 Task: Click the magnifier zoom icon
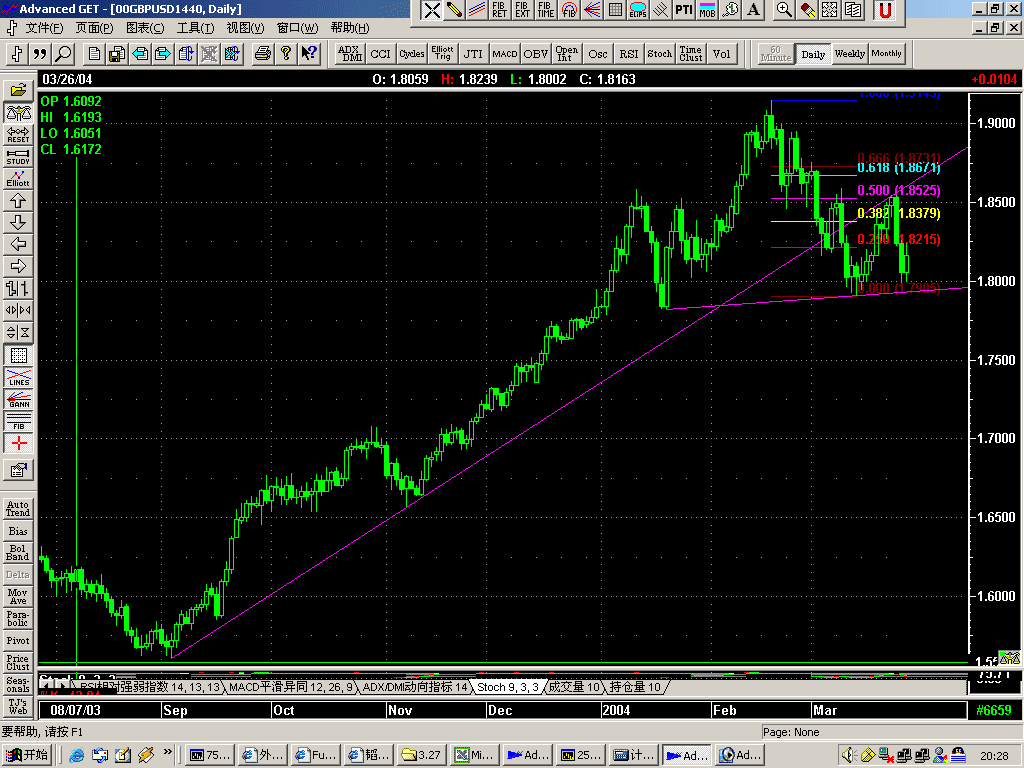coord(784,10)
